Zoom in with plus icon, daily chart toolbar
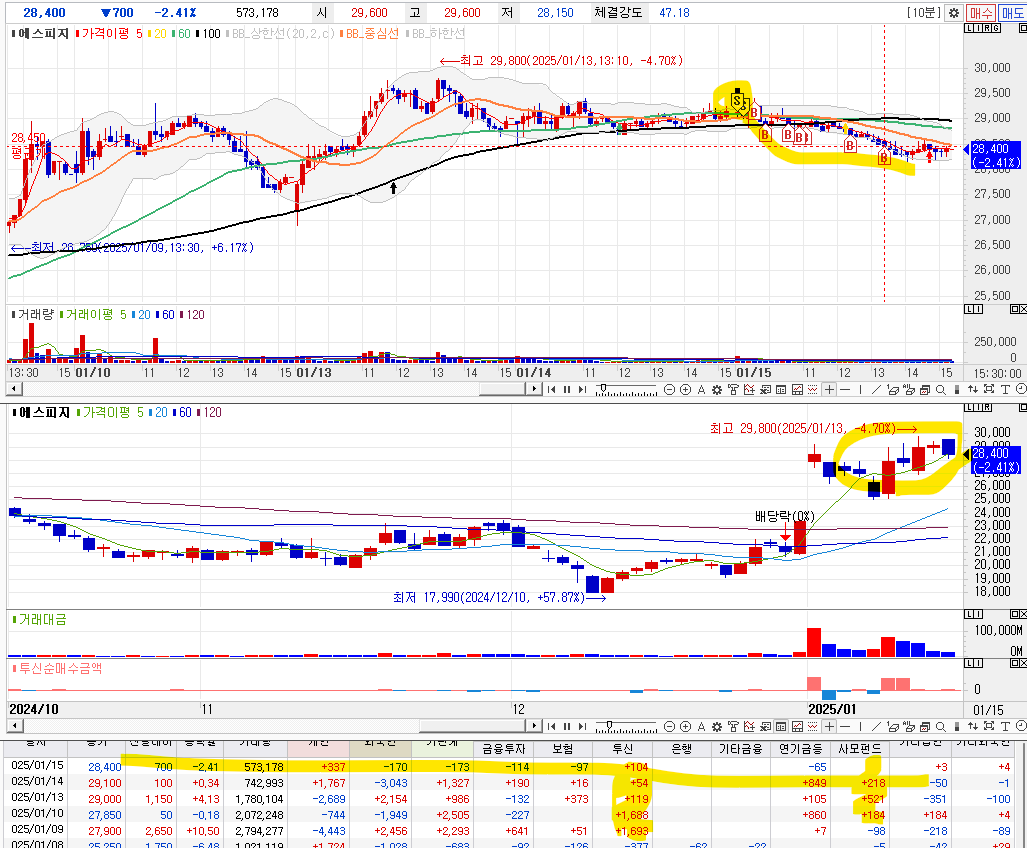The width and height of the screenshot is (1027, 848). click(x=685, y=726)
